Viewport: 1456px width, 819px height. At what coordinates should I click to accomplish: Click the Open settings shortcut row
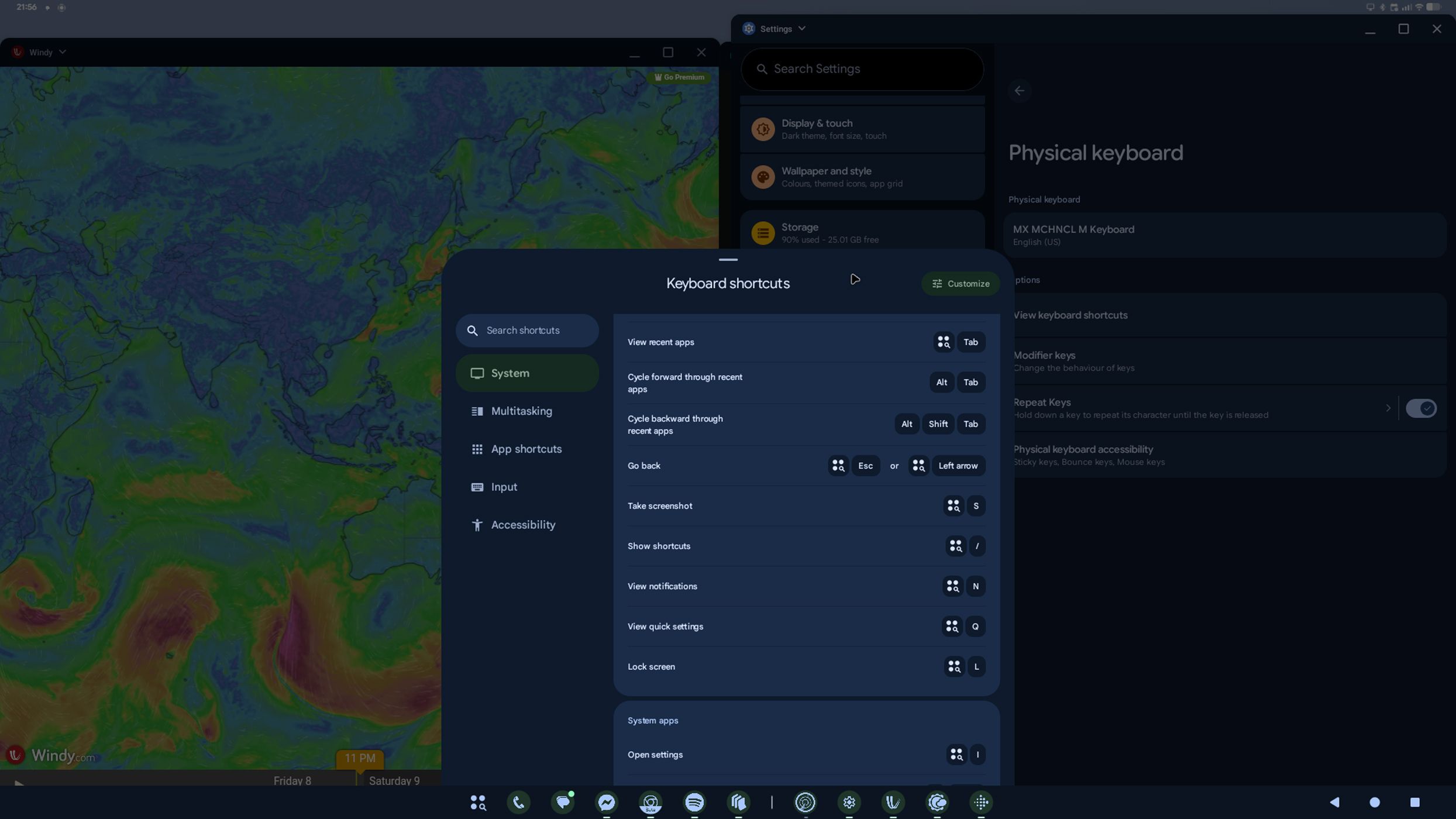[x=806, y=755]
